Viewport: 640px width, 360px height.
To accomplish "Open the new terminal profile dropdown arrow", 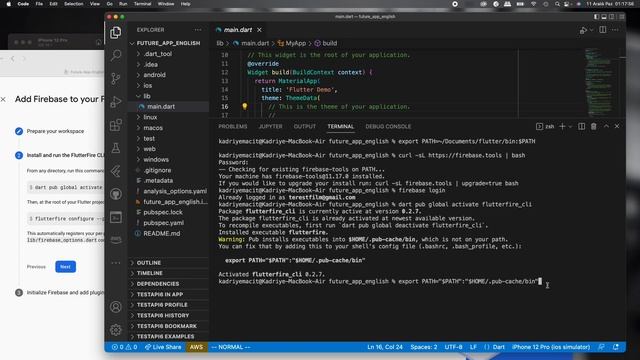I will (570, 127).
